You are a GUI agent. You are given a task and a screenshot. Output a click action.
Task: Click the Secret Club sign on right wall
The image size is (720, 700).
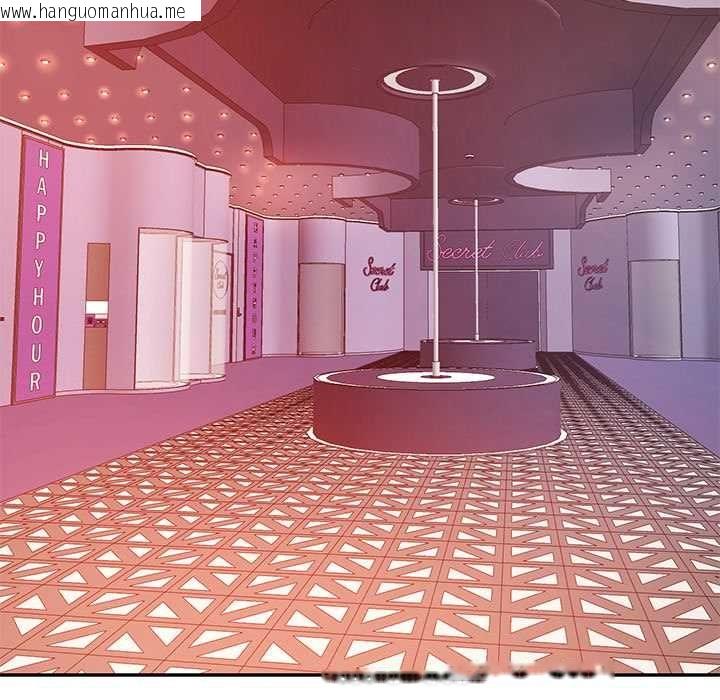(x=593, y=274)
